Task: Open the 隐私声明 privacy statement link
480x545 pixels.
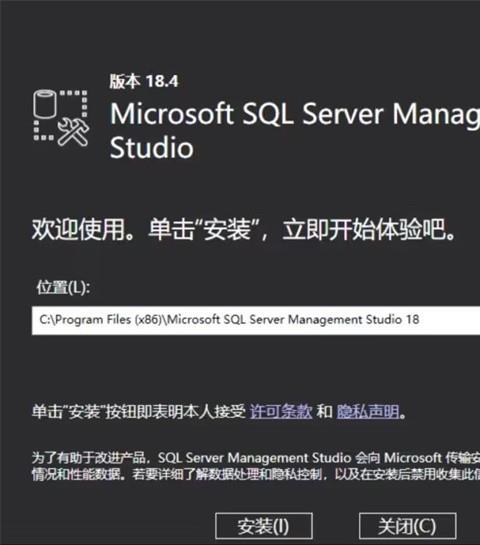Action: click(x=368, y=412)
